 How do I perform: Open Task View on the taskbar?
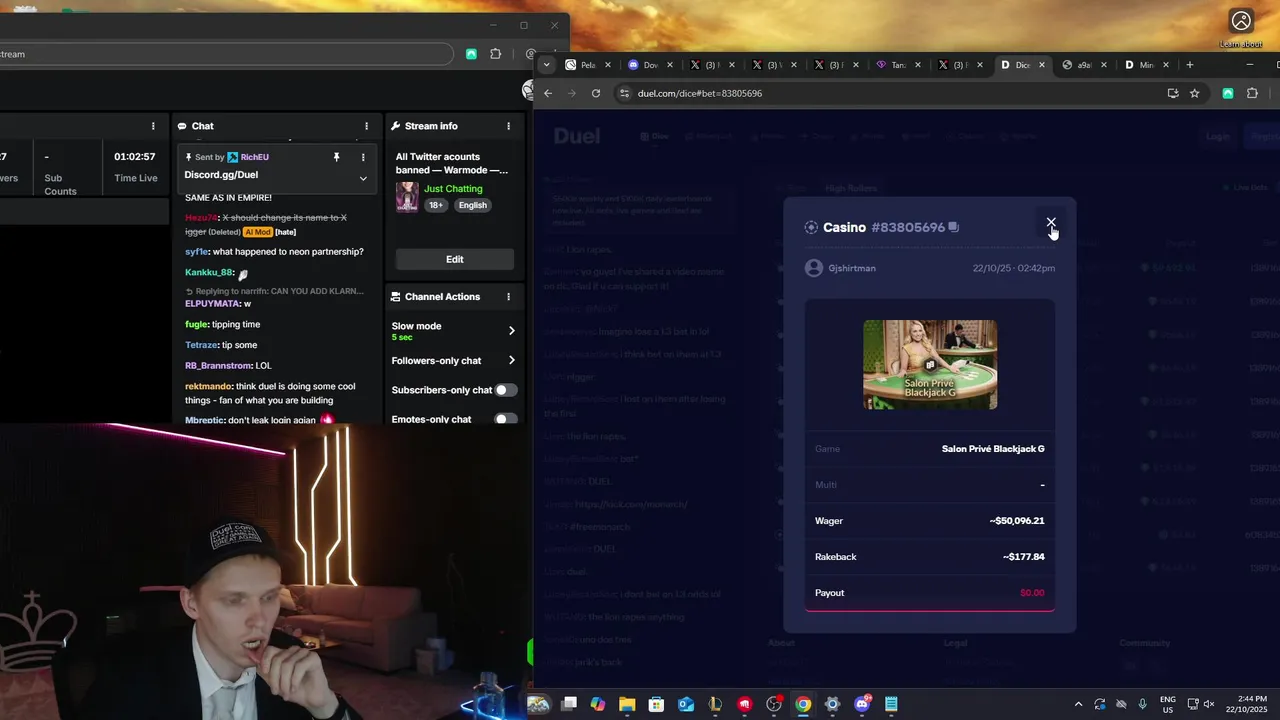[x=569, y=704]
